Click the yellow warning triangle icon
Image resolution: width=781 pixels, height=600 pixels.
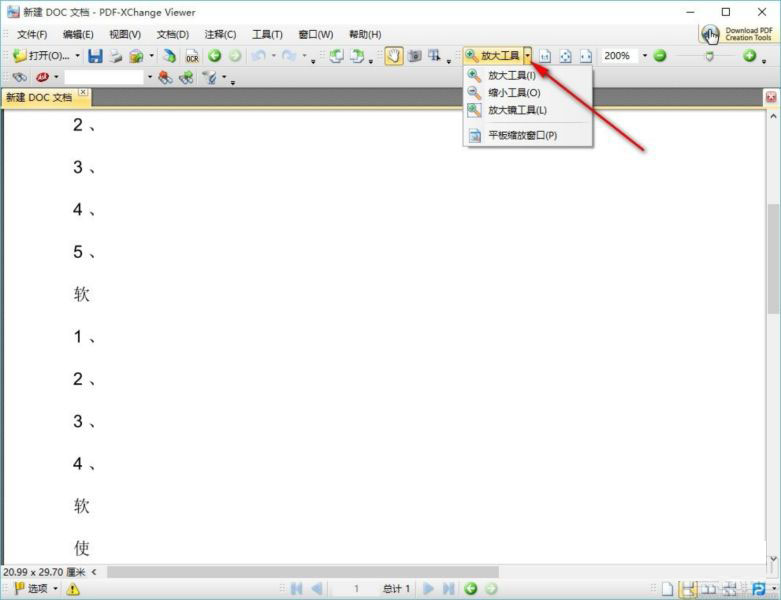click(73, 590)
